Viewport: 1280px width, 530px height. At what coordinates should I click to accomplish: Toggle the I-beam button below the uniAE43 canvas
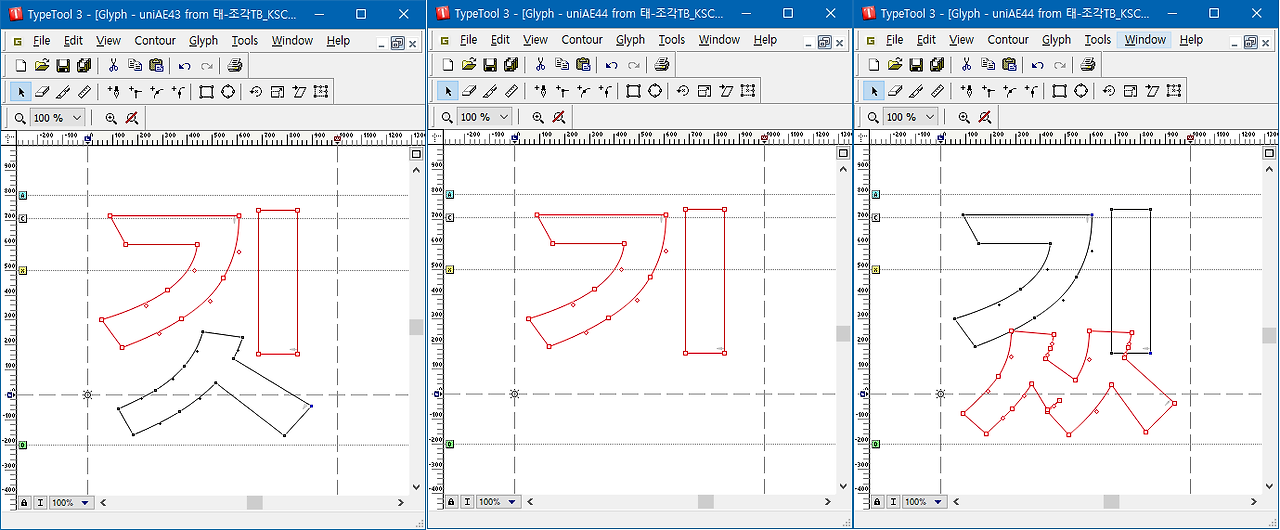[x=39, y=502]
